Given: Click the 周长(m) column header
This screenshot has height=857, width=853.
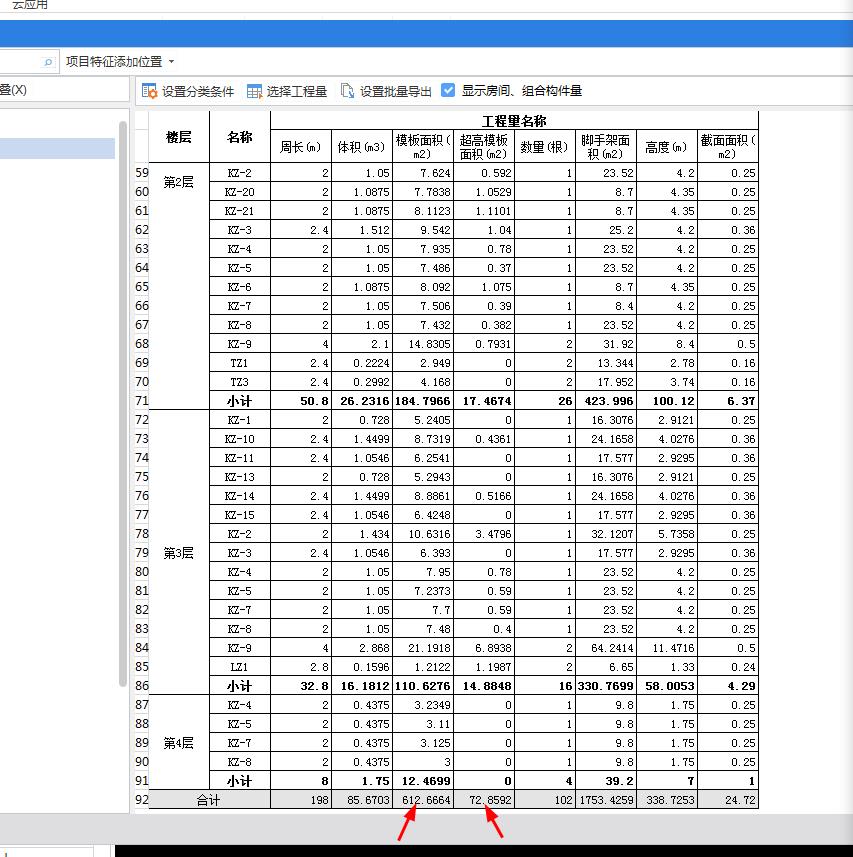Looking at the screenshot, I should pyautogui.click(x=301, y=146).
